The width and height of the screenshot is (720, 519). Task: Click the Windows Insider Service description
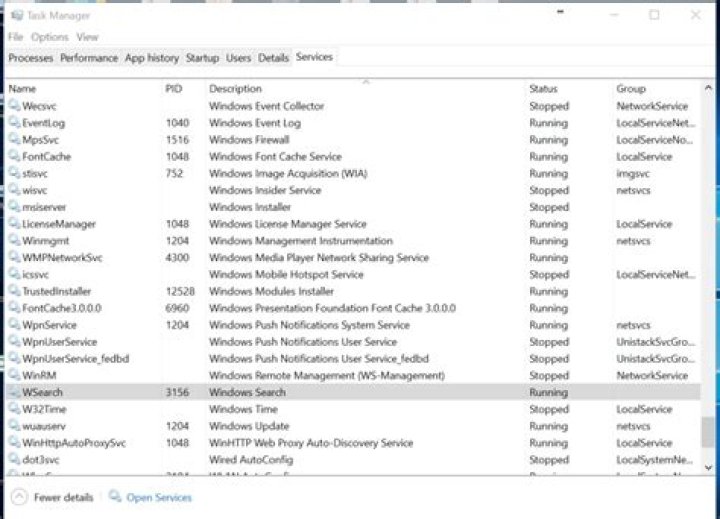tap(265, 190)
